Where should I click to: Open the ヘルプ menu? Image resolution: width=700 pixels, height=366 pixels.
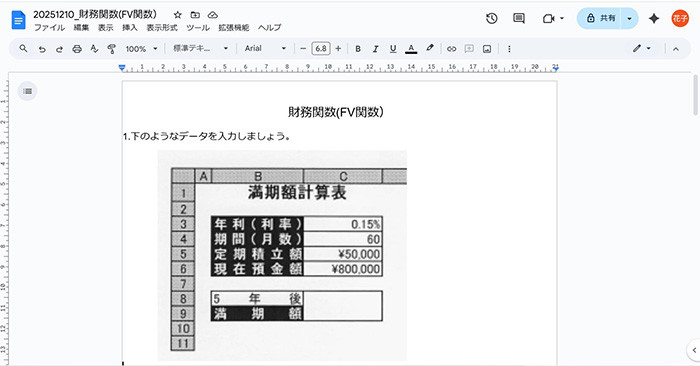click(x=269, y=28)
